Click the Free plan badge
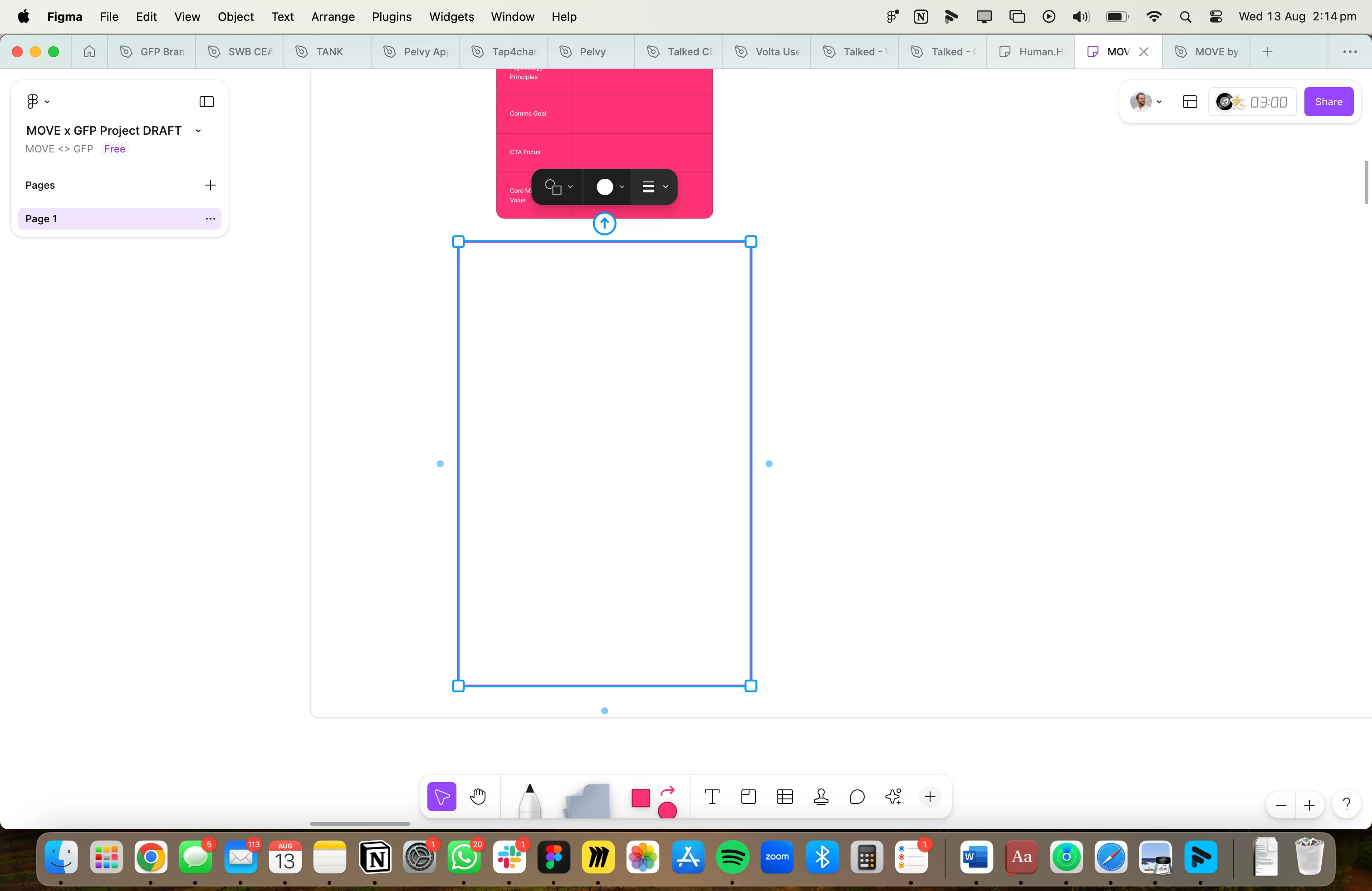The width and height of the screenshot is (1372, 891). tap(115, 149)
